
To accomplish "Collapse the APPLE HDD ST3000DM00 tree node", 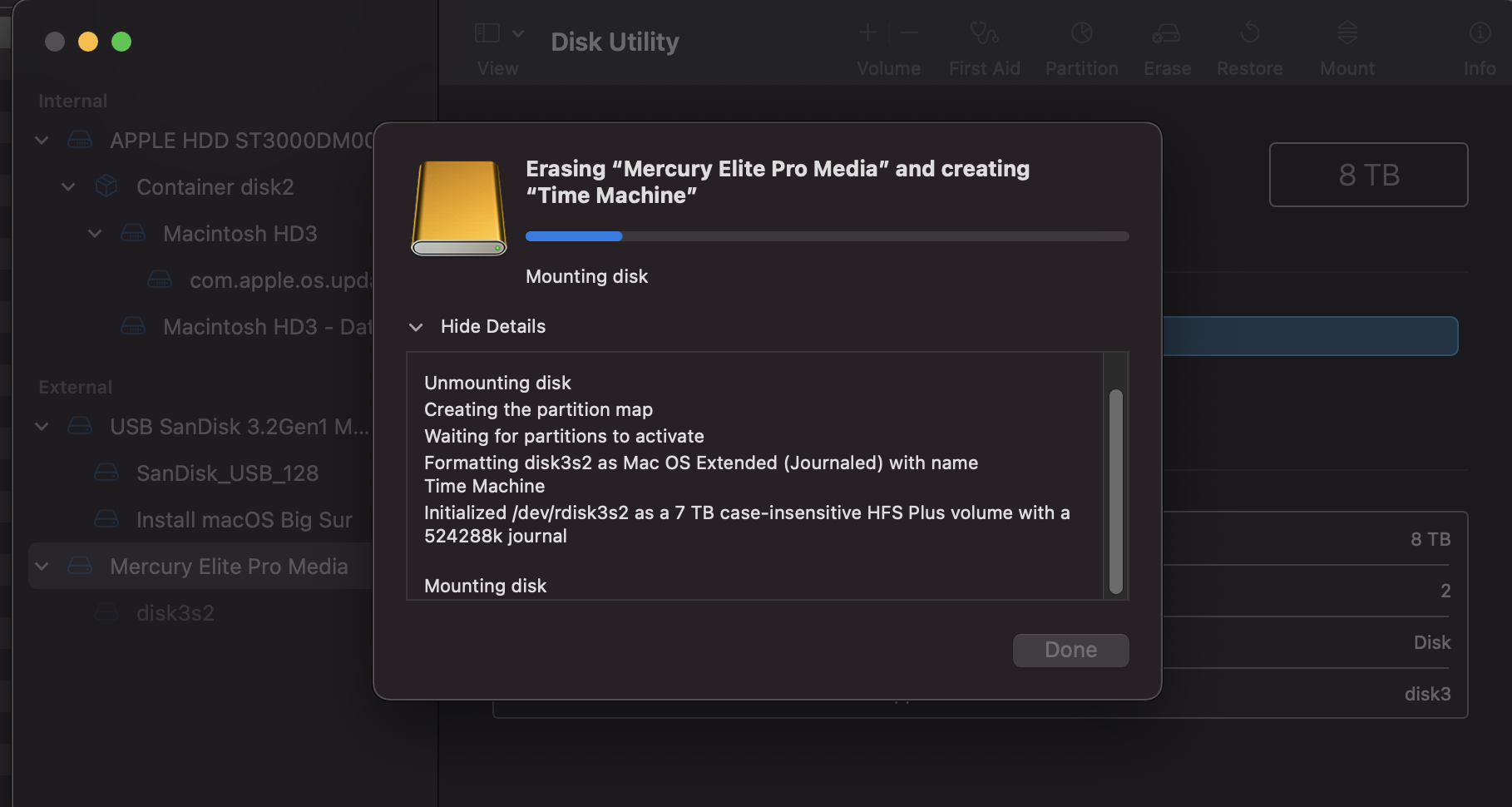I will pos(42,141).
